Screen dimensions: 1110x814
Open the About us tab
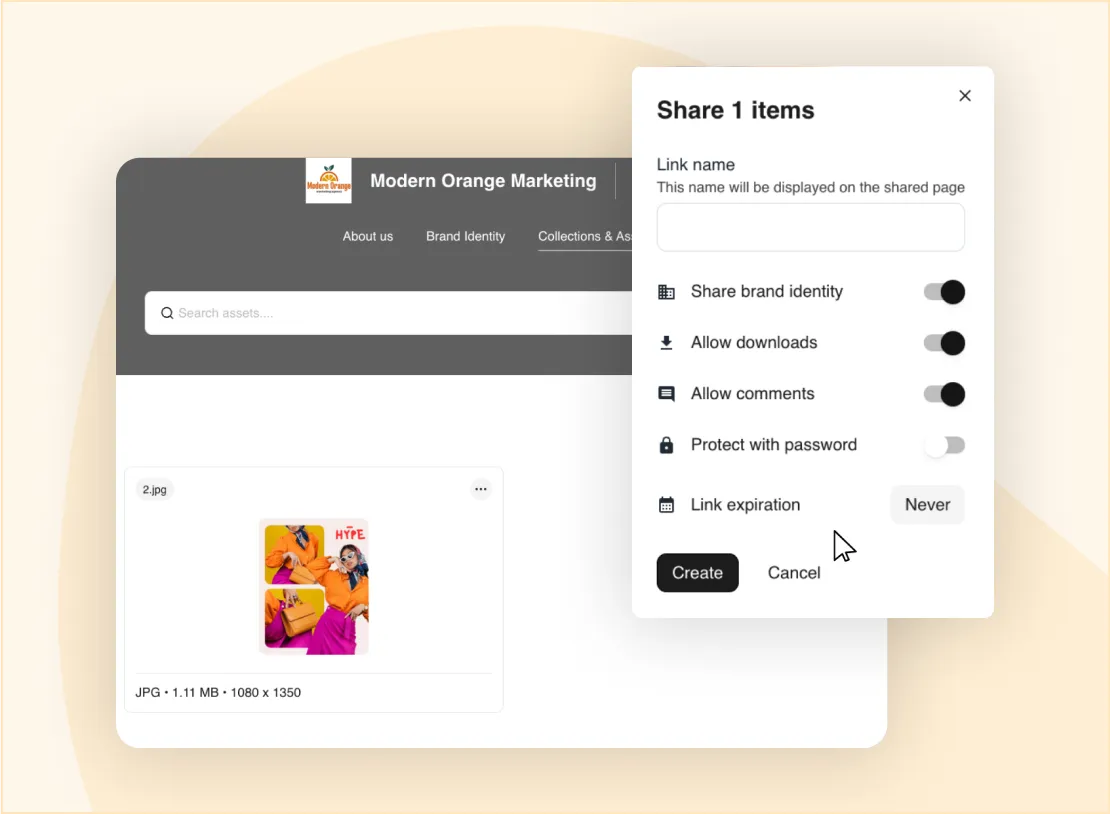(x=367, y=236)
